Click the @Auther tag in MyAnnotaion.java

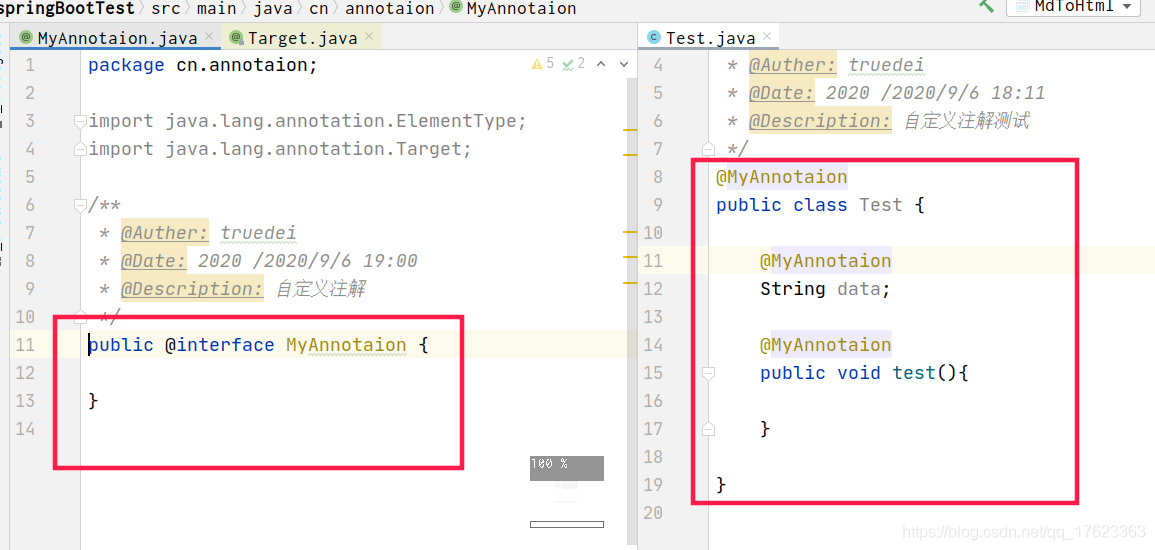pos(165,233)
